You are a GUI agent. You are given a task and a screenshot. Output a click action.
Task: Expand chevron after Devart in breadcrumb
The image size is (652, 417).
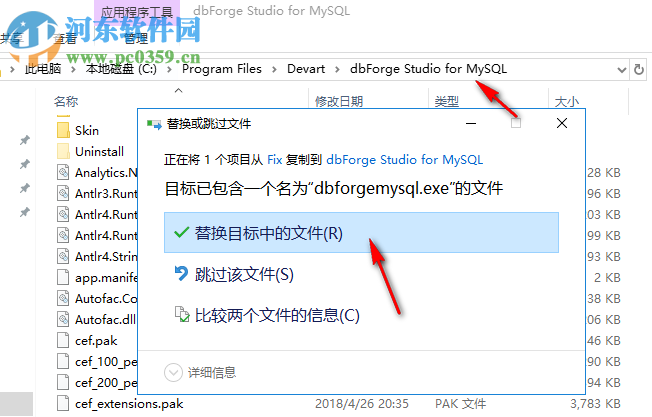(x=337, y=69)
